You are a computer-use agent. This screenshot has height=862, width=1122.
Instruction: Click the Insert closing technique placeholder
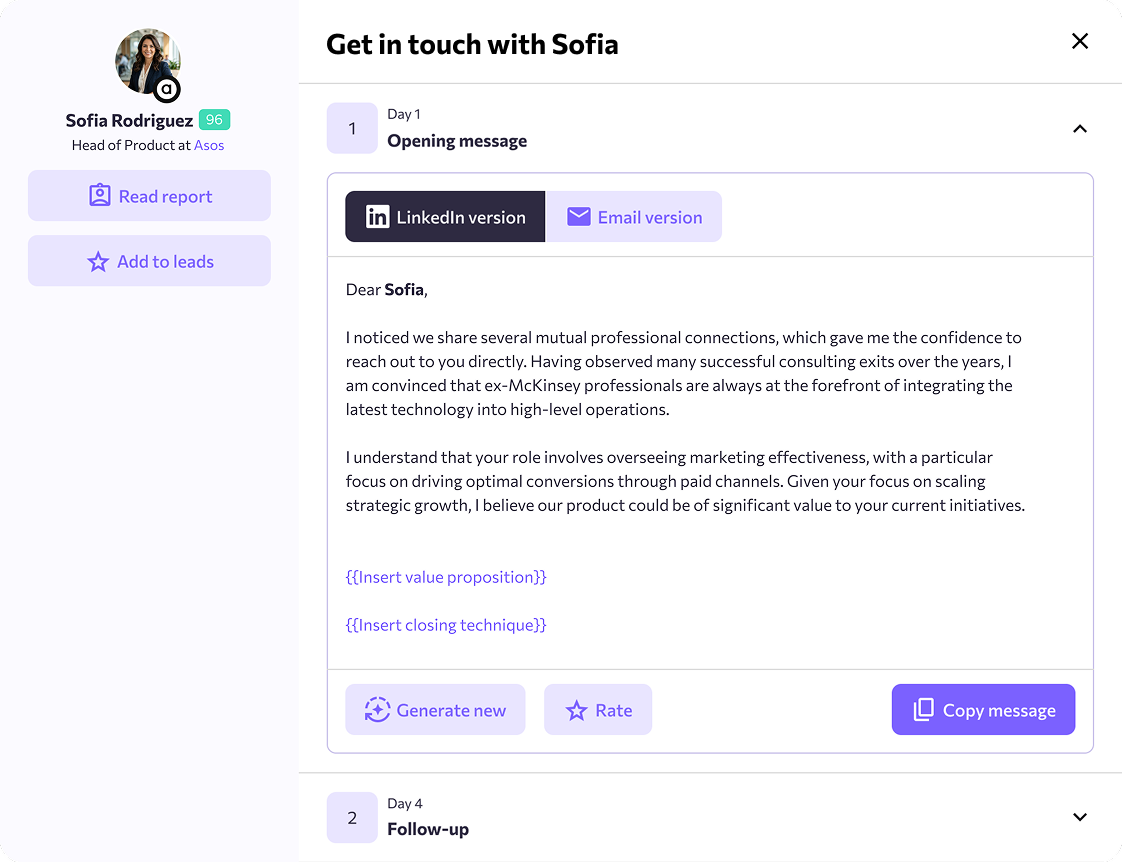(x=445, y=625)
